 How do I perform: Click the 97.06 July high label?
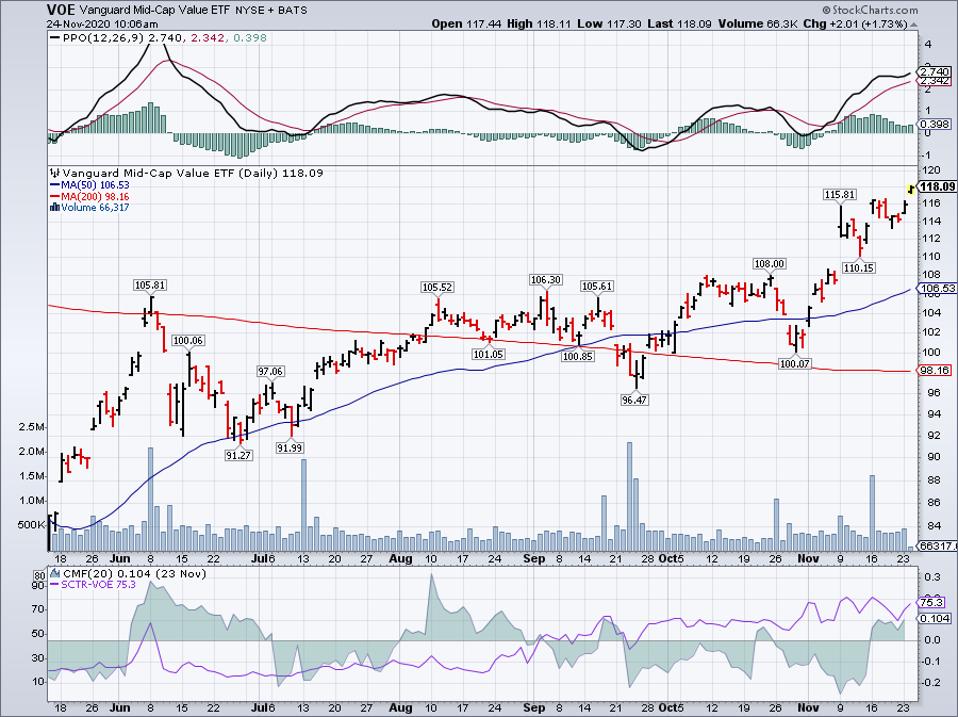point(270,371)
